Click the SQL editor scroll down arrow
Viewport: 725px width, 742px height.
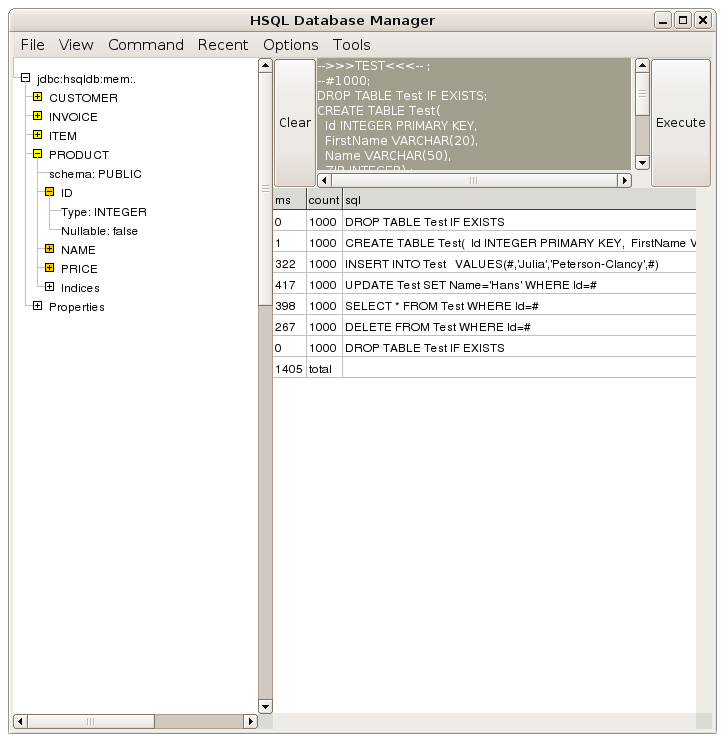coord(642,163)
